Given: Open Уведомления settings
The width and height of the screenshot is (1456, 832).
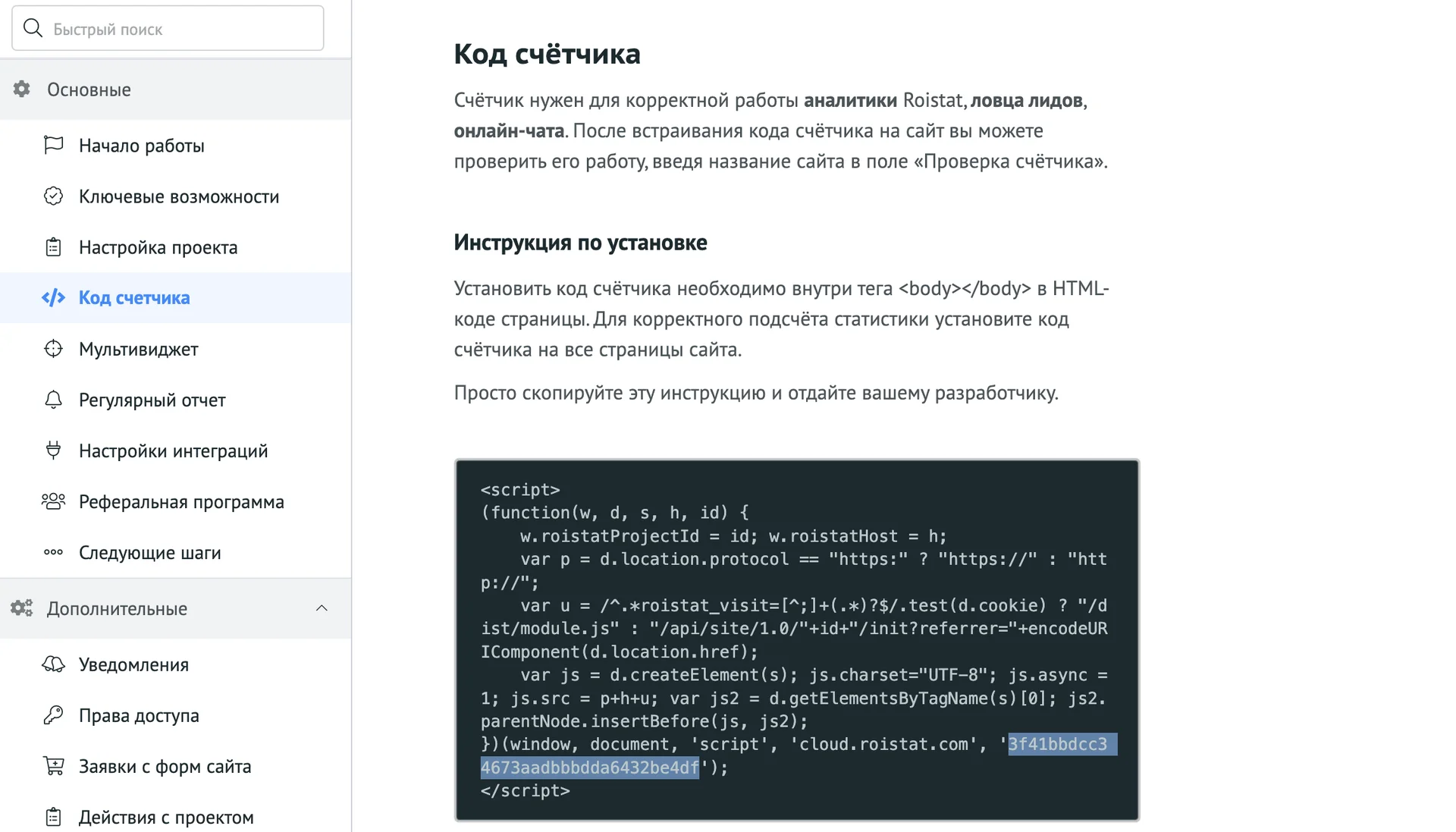Looking at the screenshot, I should click(x=134, y=664).
